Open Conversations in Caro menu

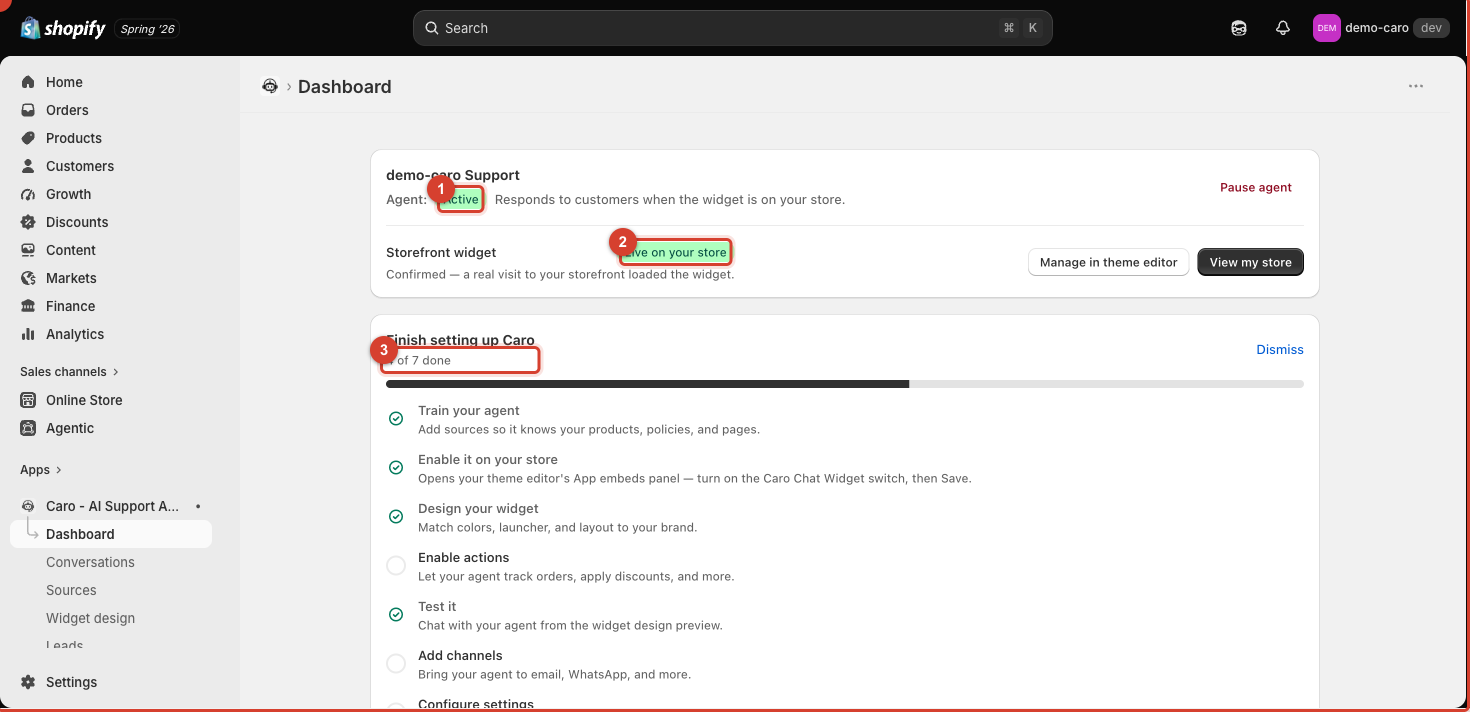point(90,562)
